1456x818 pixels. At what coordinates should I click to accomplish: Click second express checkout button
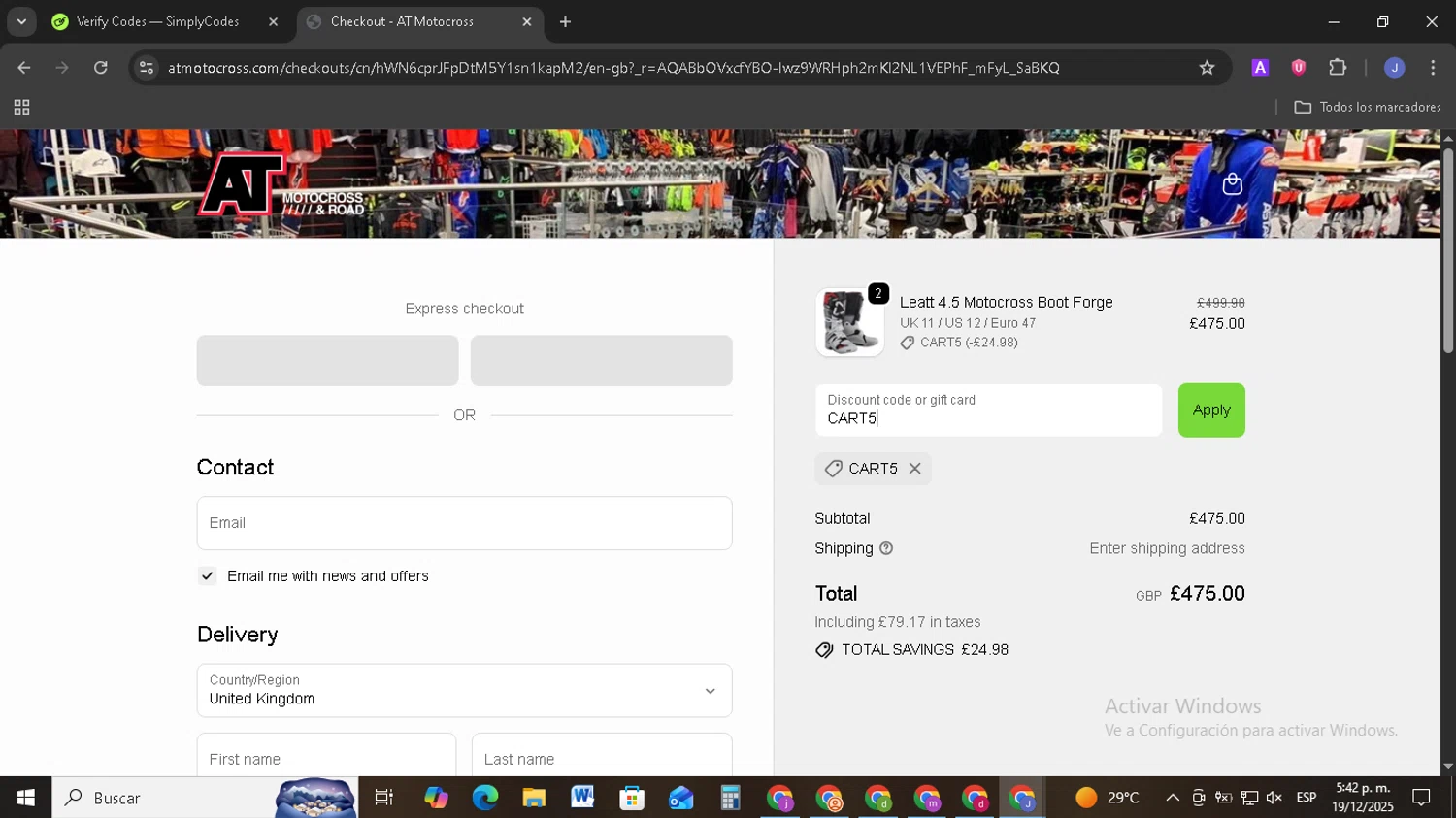tap(601, 361)
